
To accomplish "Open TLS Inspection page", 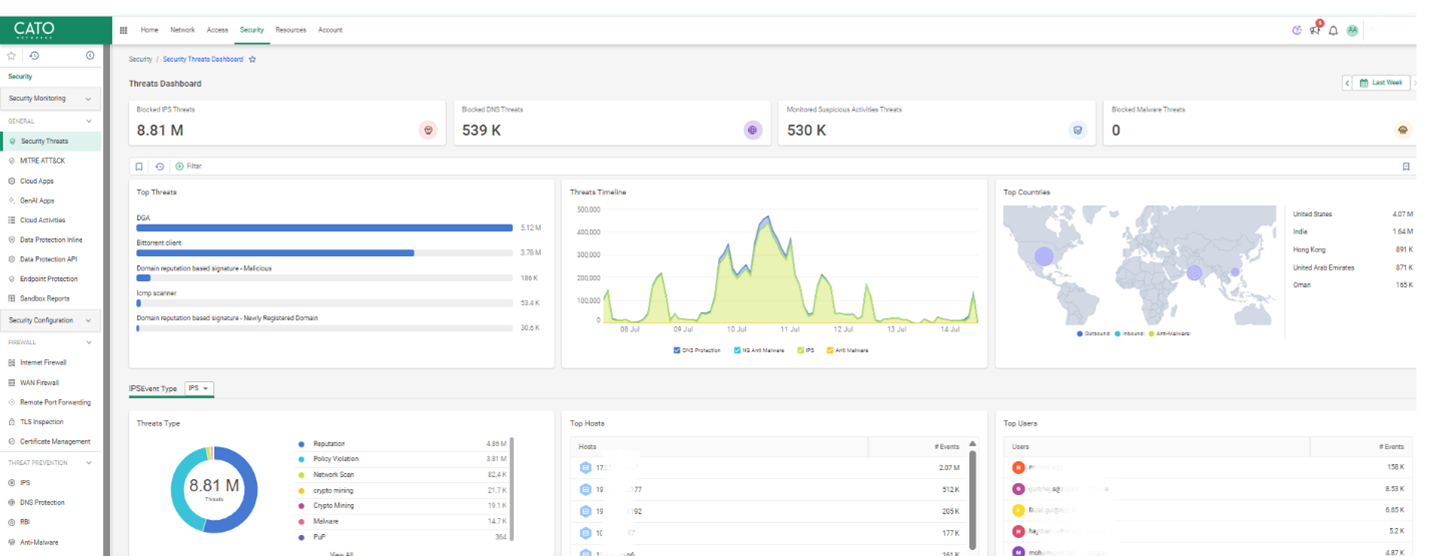I will (40, 422).
